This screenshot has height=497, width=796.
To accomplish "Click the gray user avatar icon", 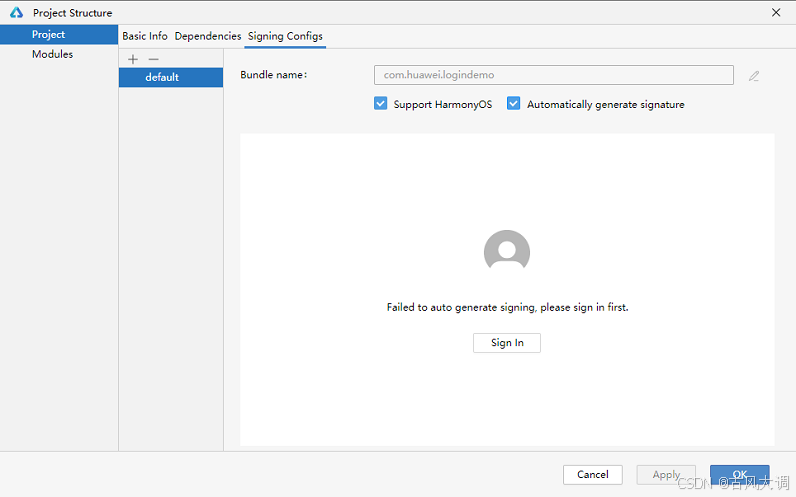I will coord(507,251).
